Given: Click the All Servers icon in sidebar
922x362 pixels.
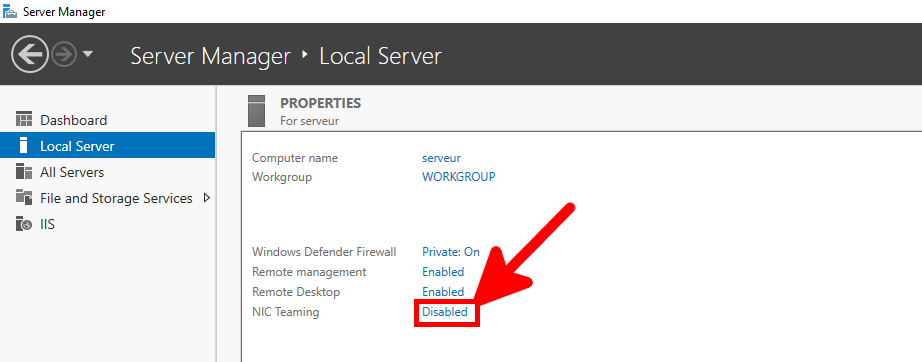Looking at the screenshot, I should [24, 172].
